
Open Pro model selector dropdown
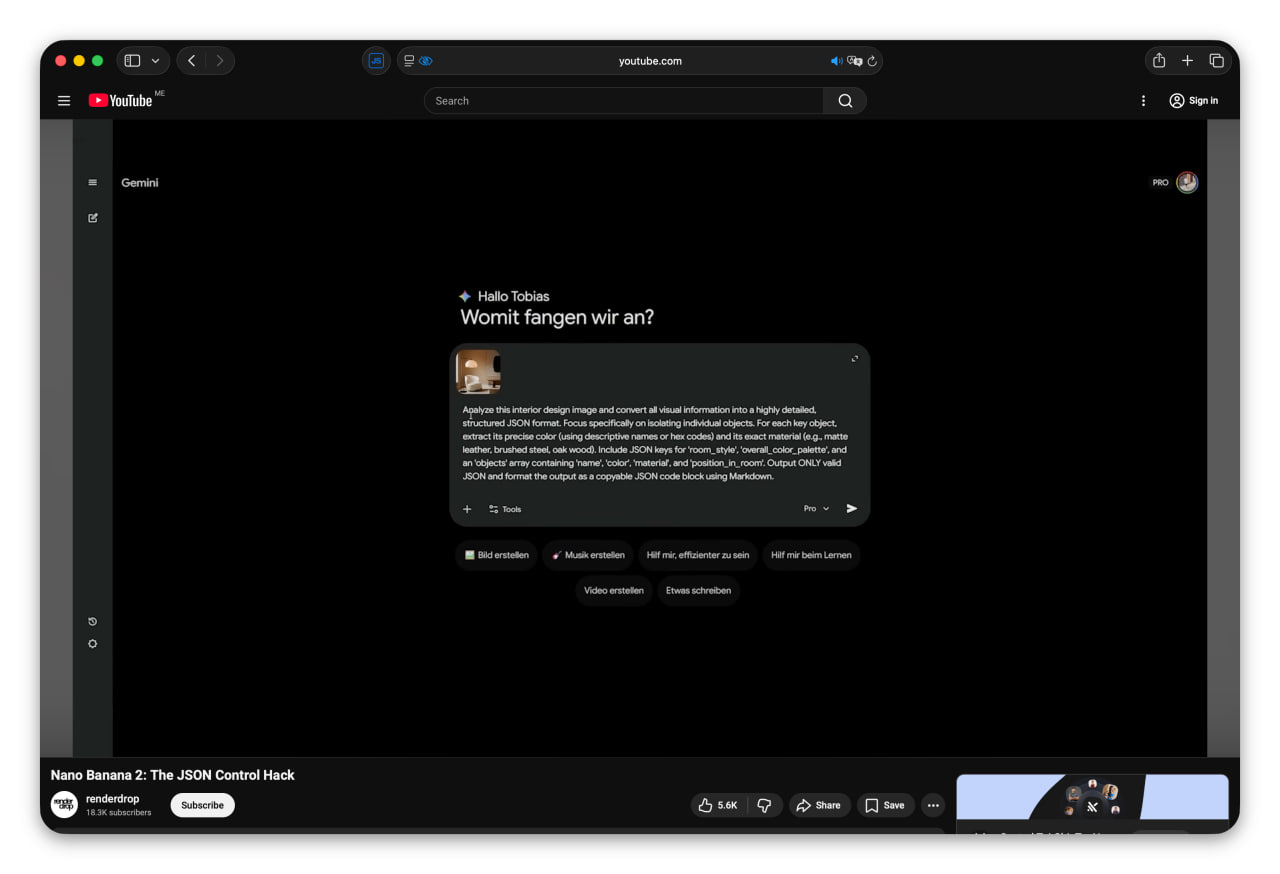pyautogui.click(x=816, y=509)
